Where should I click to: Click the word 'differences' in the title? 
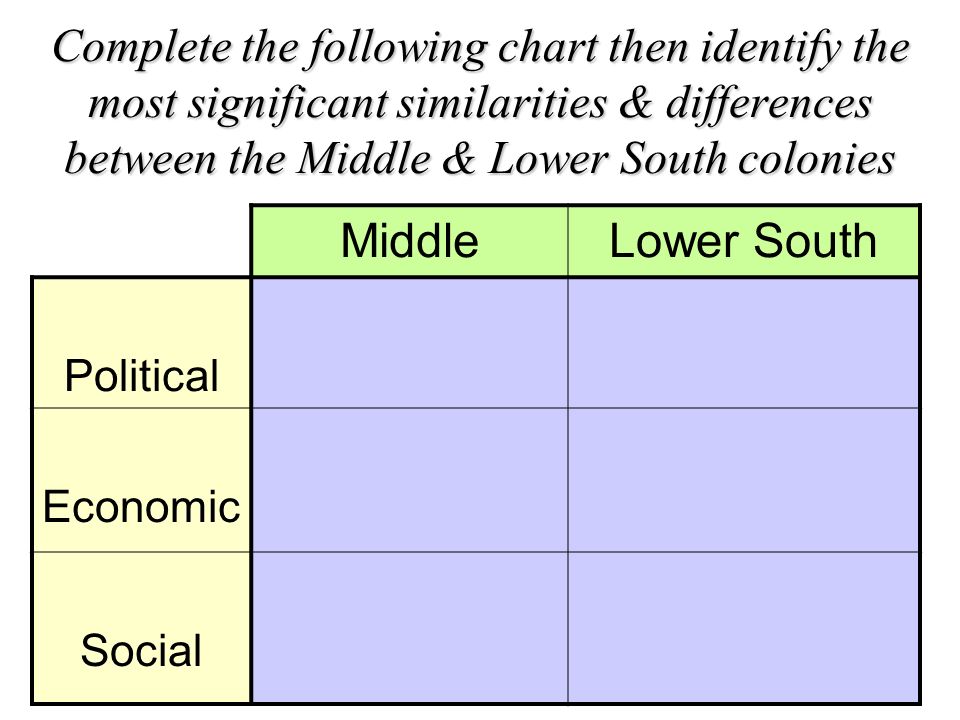pyautogui.click(x=769, y=104)
